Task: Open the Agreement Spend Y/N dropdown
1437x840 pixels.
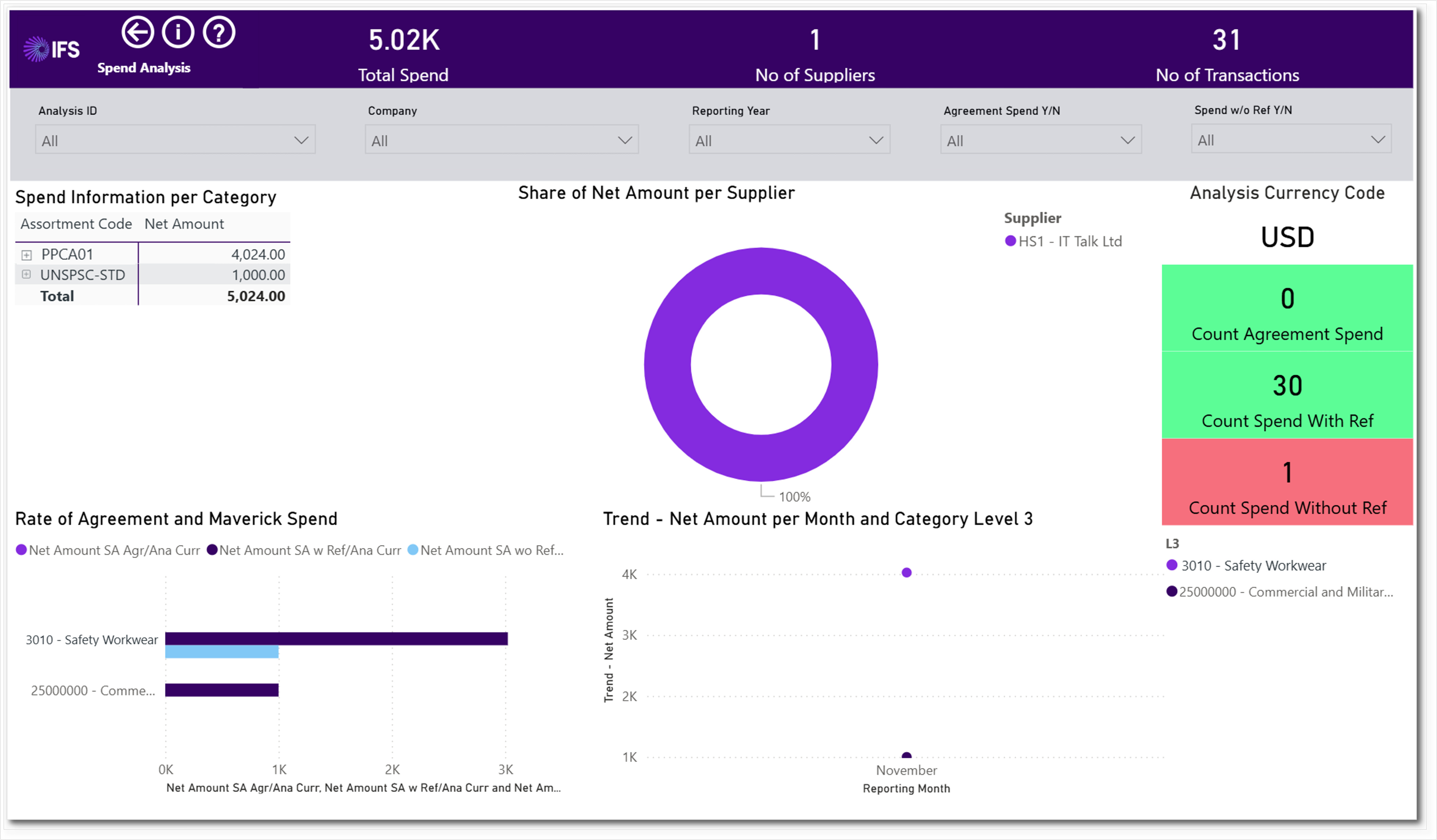Action: (1041, 140)
